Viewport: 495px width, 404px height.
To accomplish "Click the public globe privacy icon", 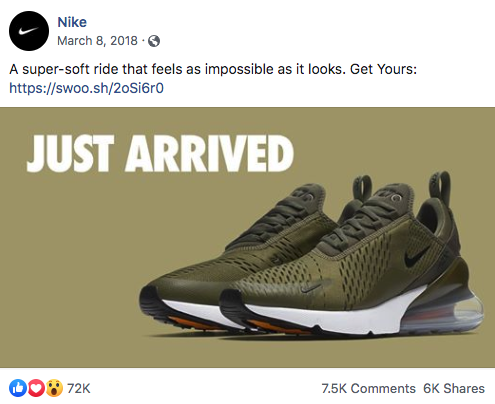I will [154, 41].
